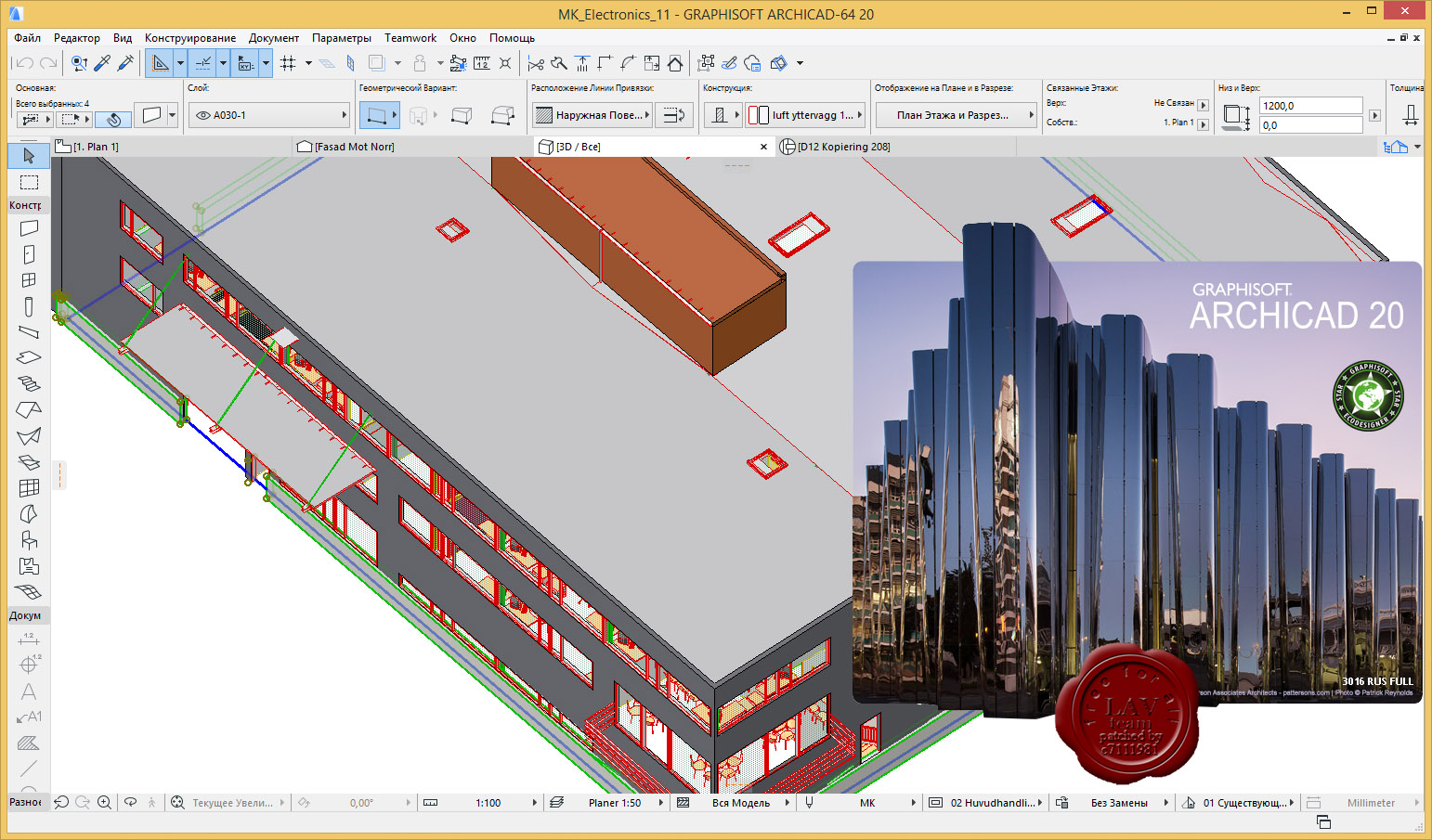Choose the Dimension tool in toolbox
Viewport: 1432px width, 840px height.
point(29,639)
